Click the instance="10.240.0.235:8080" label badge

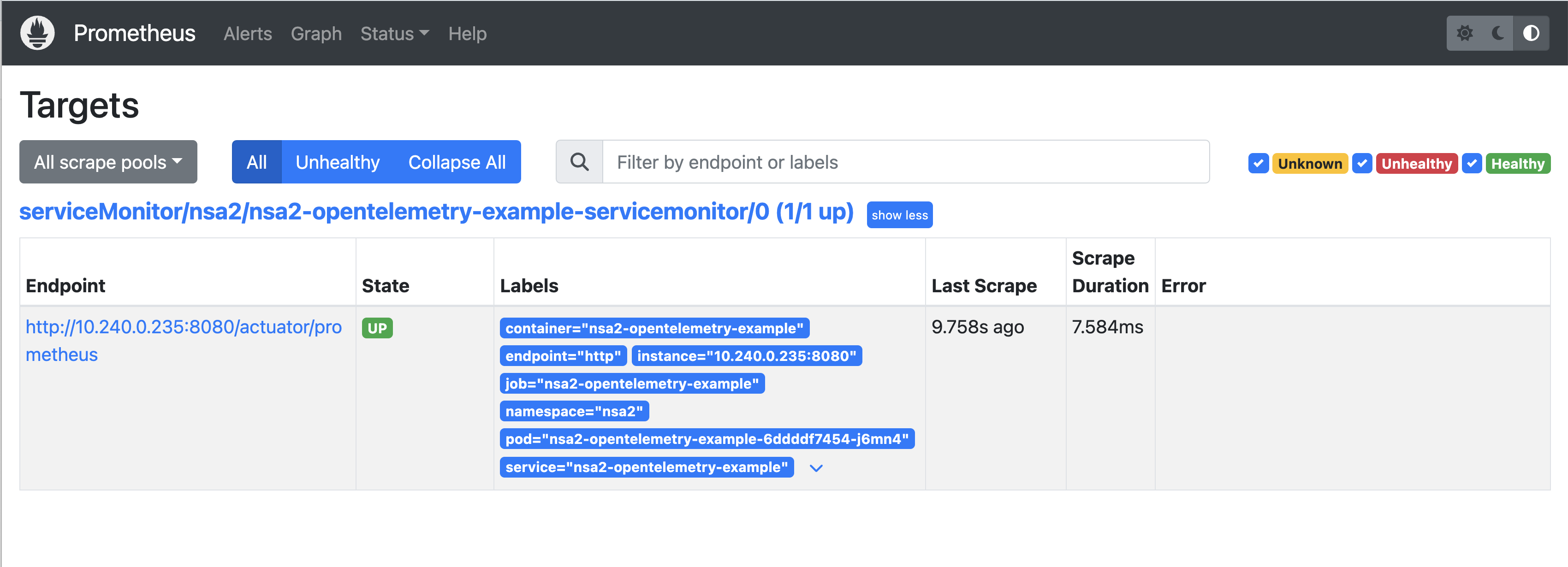click(x=746, y=356)
